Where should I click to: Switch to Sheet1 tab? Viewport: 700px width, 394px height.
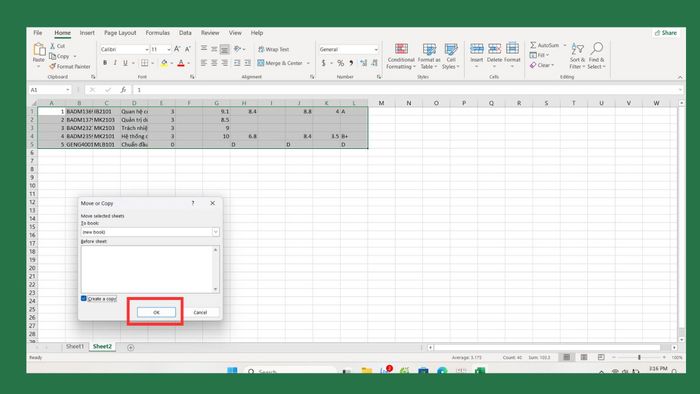pyautogui.click(x=75, y=346)
